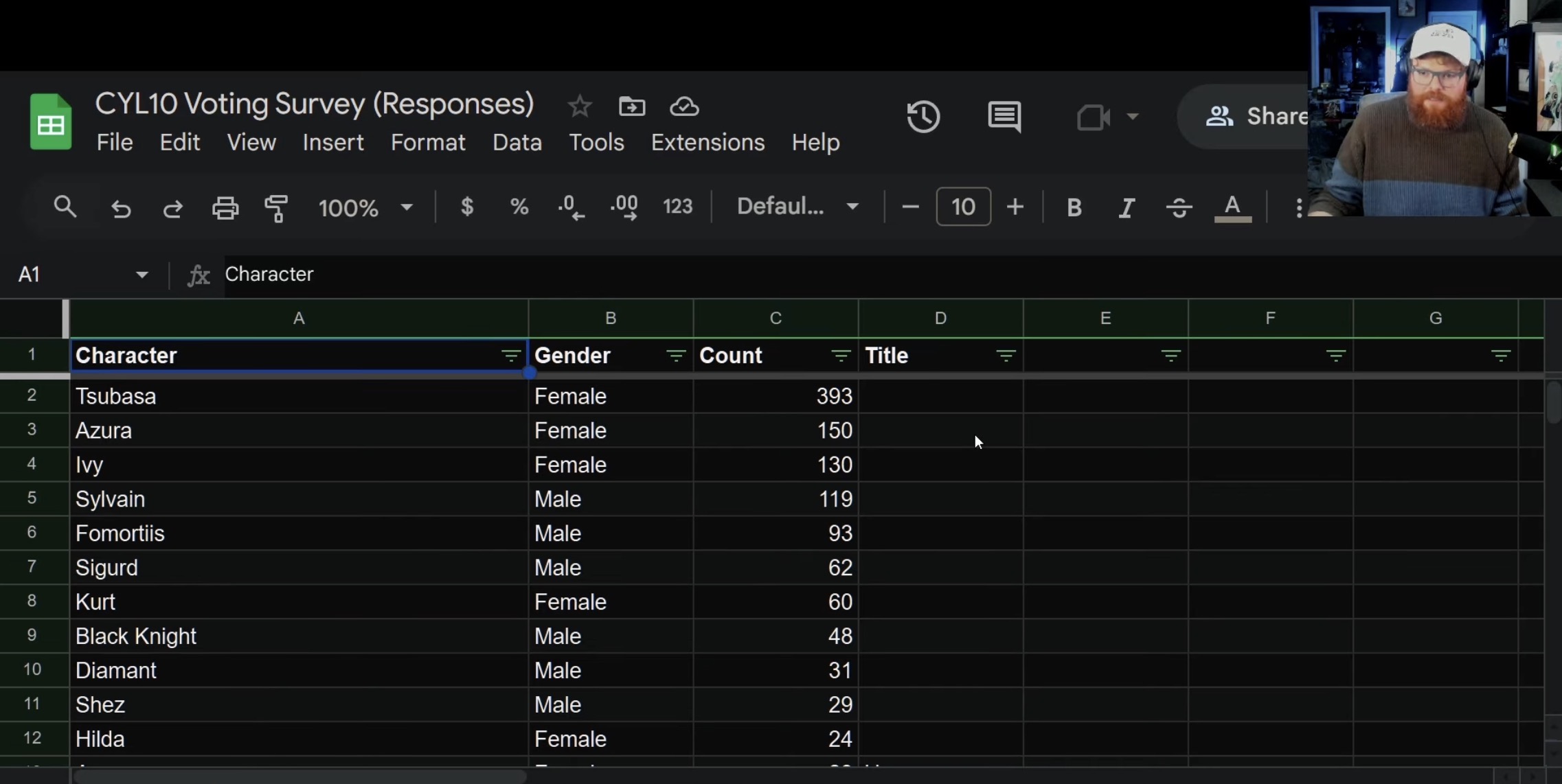Toggle italic formatting
Screen dimensions: 1562x784
coord(1127,207)
